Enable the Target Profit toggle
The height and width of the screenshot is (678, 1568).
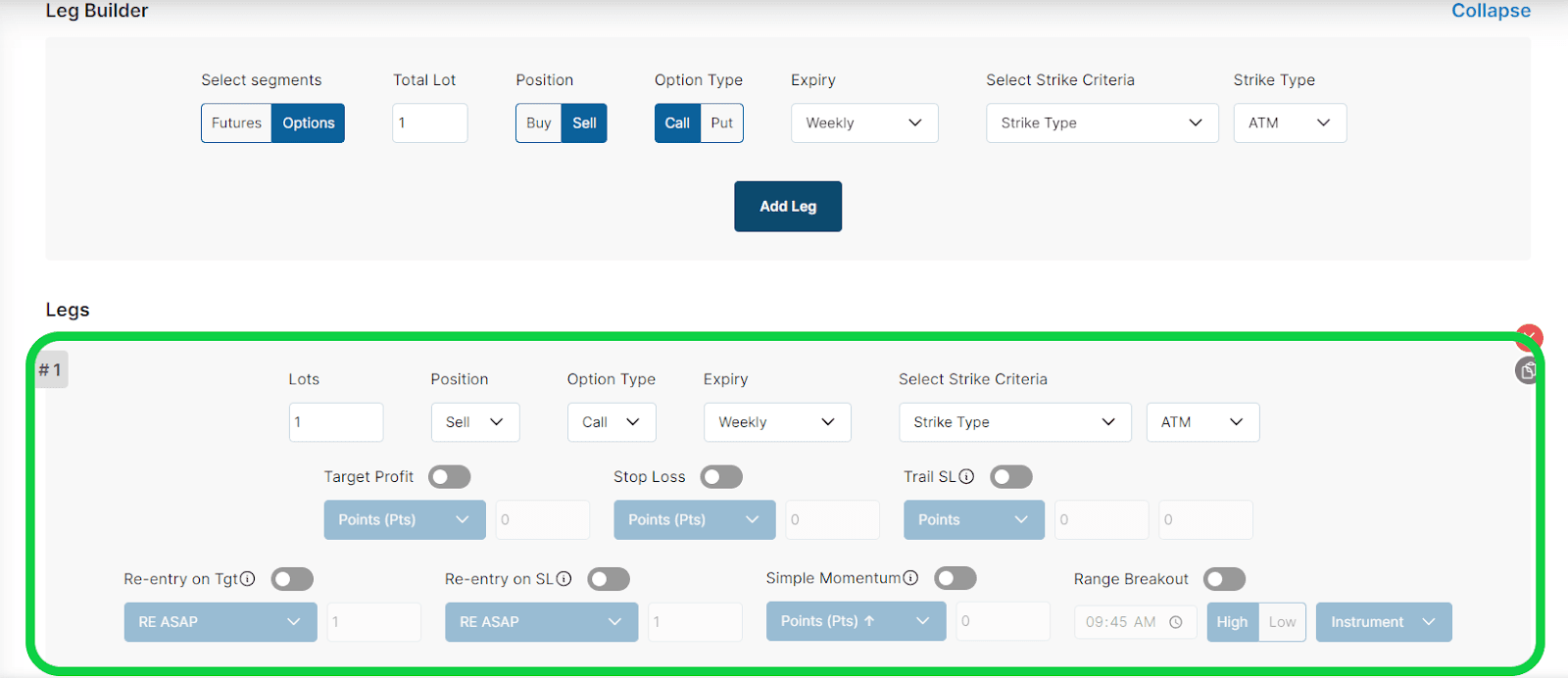coord(449,477)
